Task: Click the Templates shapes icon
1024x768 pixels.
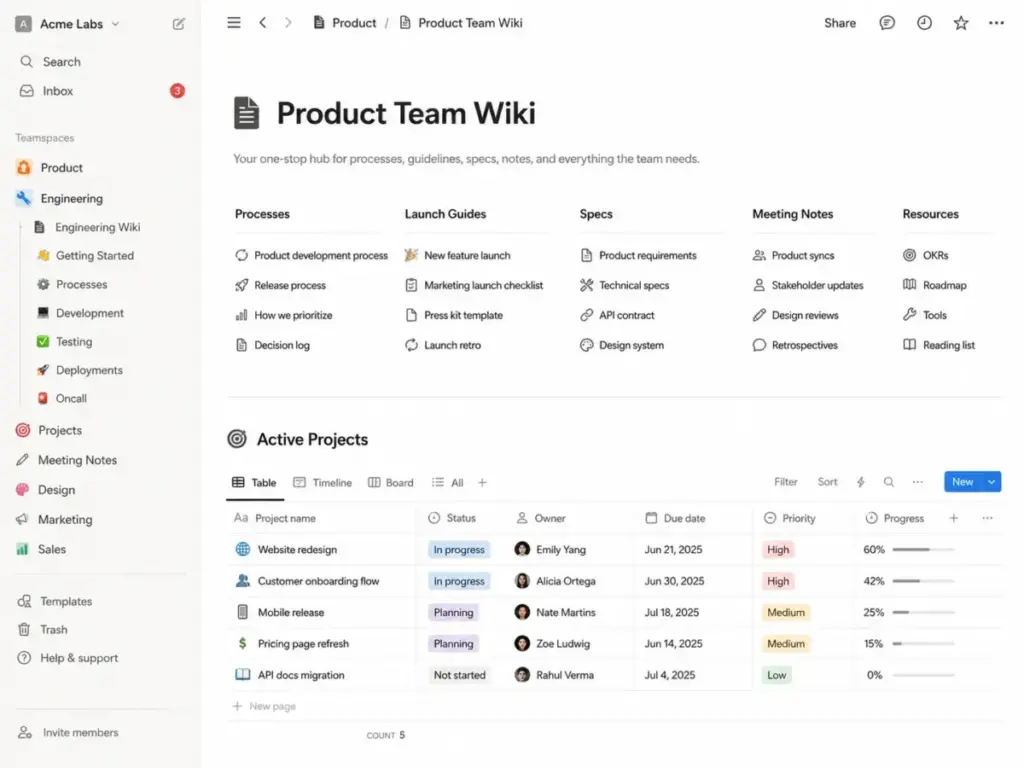Action: coord(24,601)
